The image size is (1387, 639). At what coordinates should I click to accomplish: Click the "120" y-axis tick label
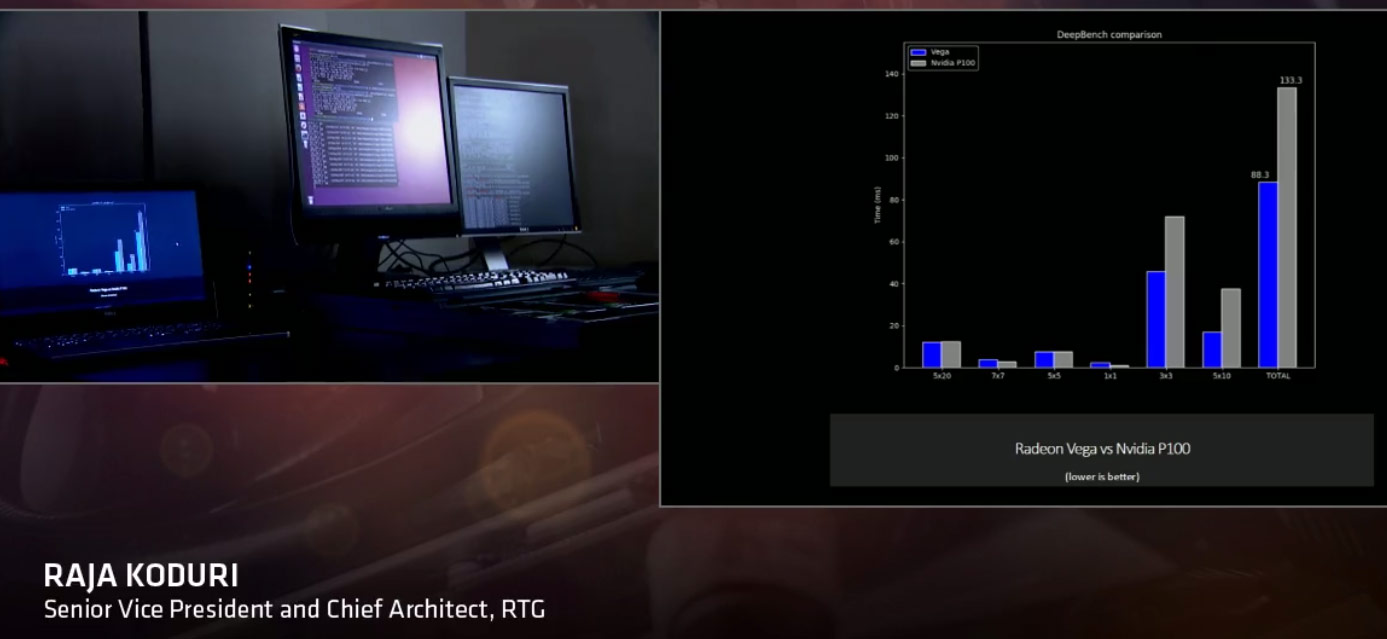[x=892, y=116]
